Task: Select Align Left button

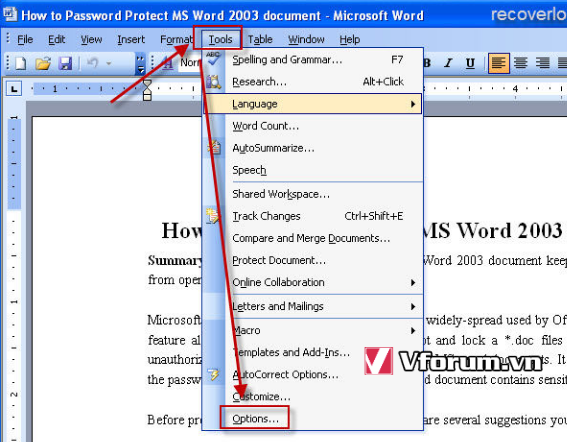Action: click(x=499, y=63)
